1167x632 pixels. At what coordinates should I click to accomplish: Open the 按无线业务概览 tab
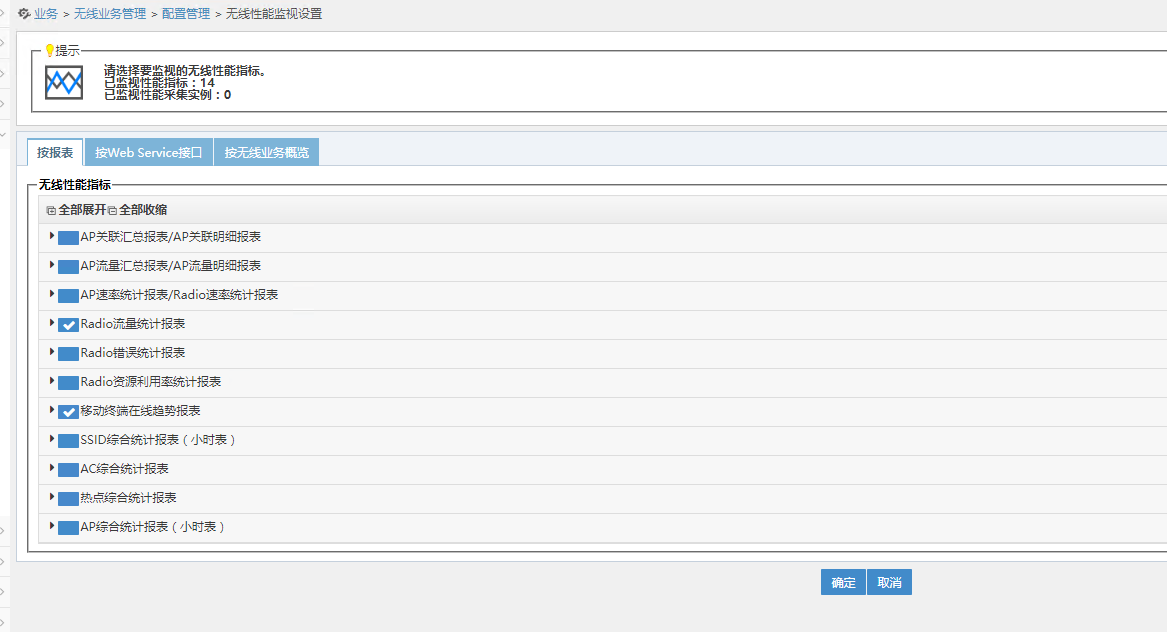pyautogui.click(x=266, y=153)
